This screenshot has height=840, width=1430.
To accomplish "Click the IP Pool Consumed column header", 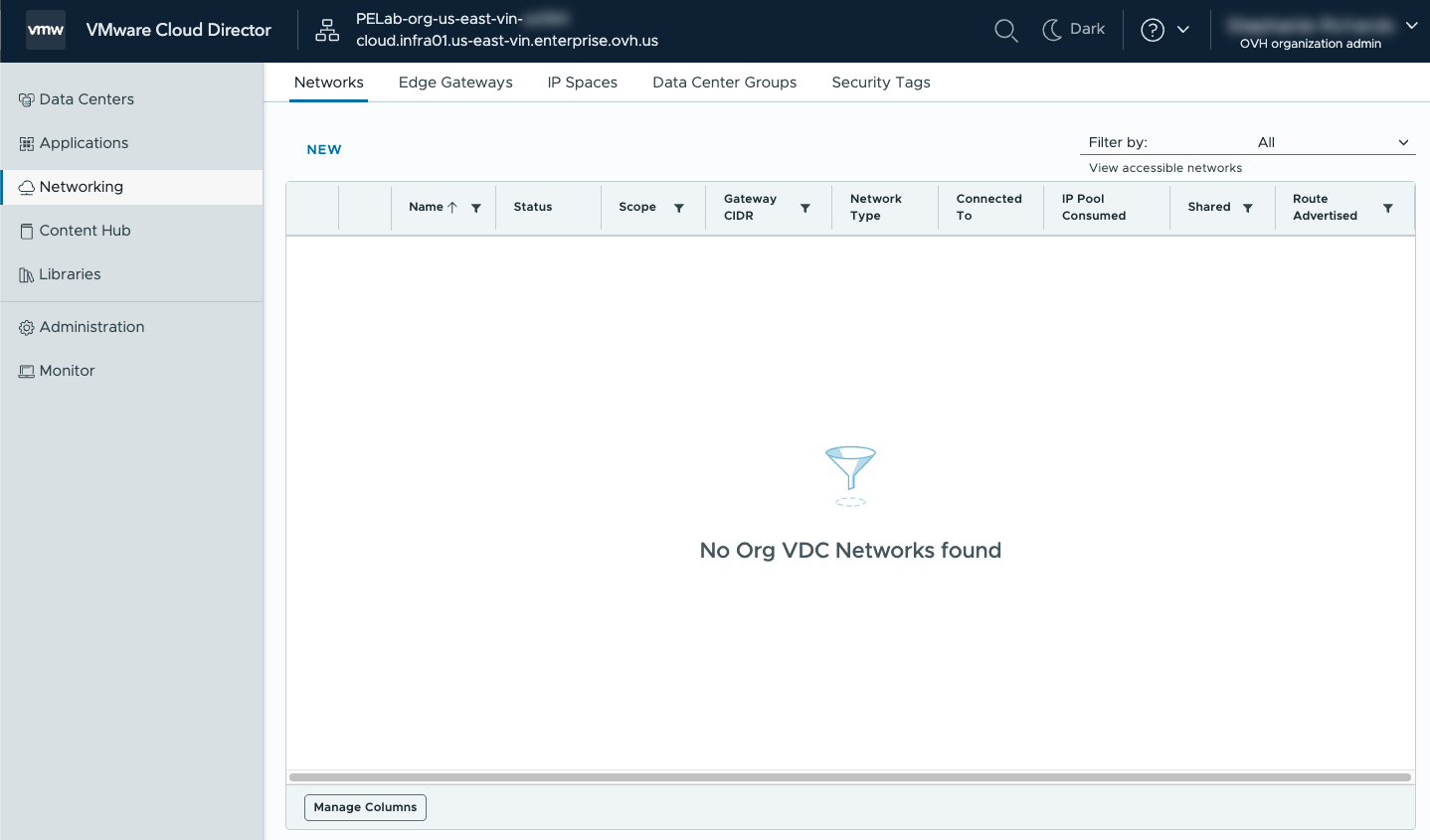I will (x=1094, y=207).
